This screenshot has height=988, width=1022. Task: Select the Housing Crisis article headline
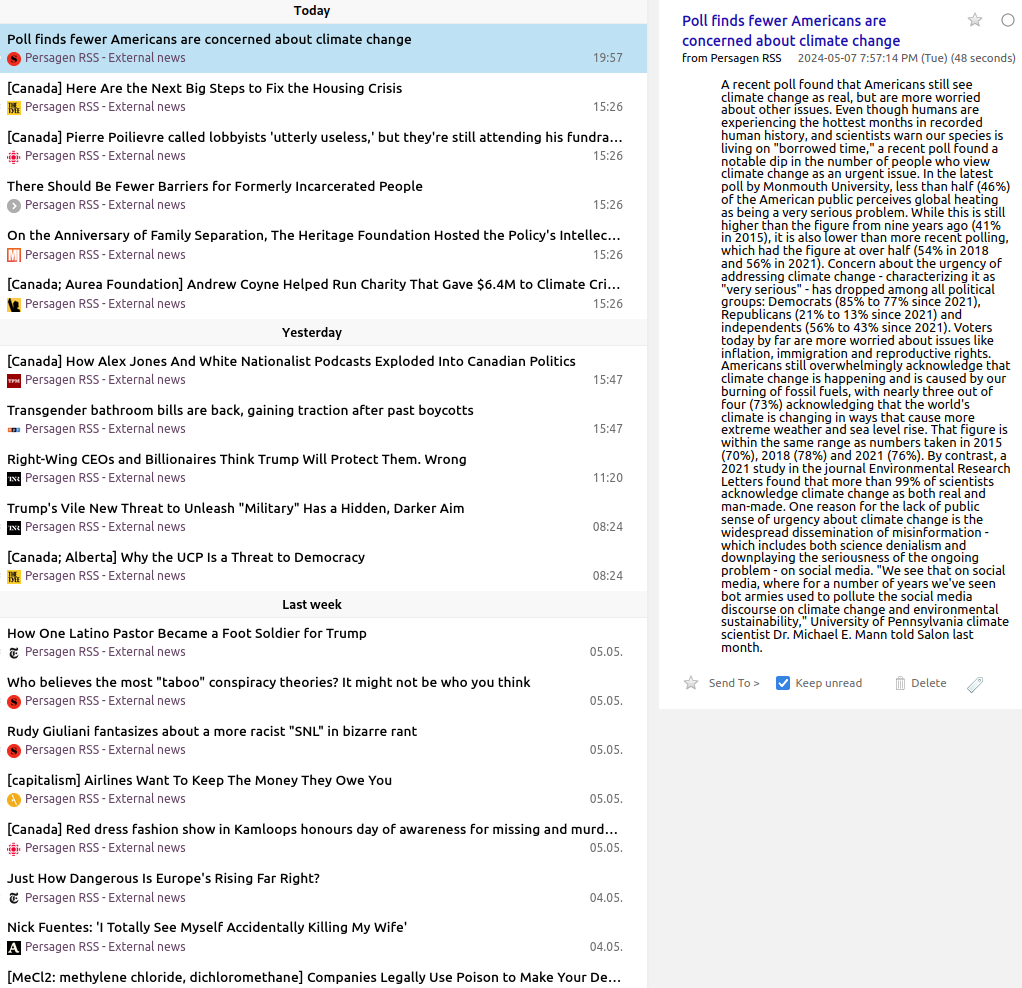point(205,88)
